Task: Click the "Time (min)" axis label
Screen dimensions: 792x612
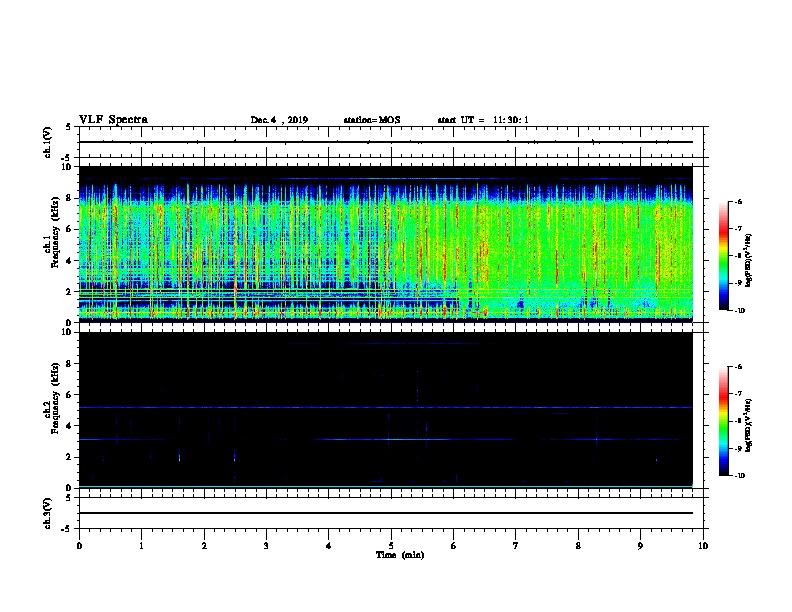Action: pos(400,555)
